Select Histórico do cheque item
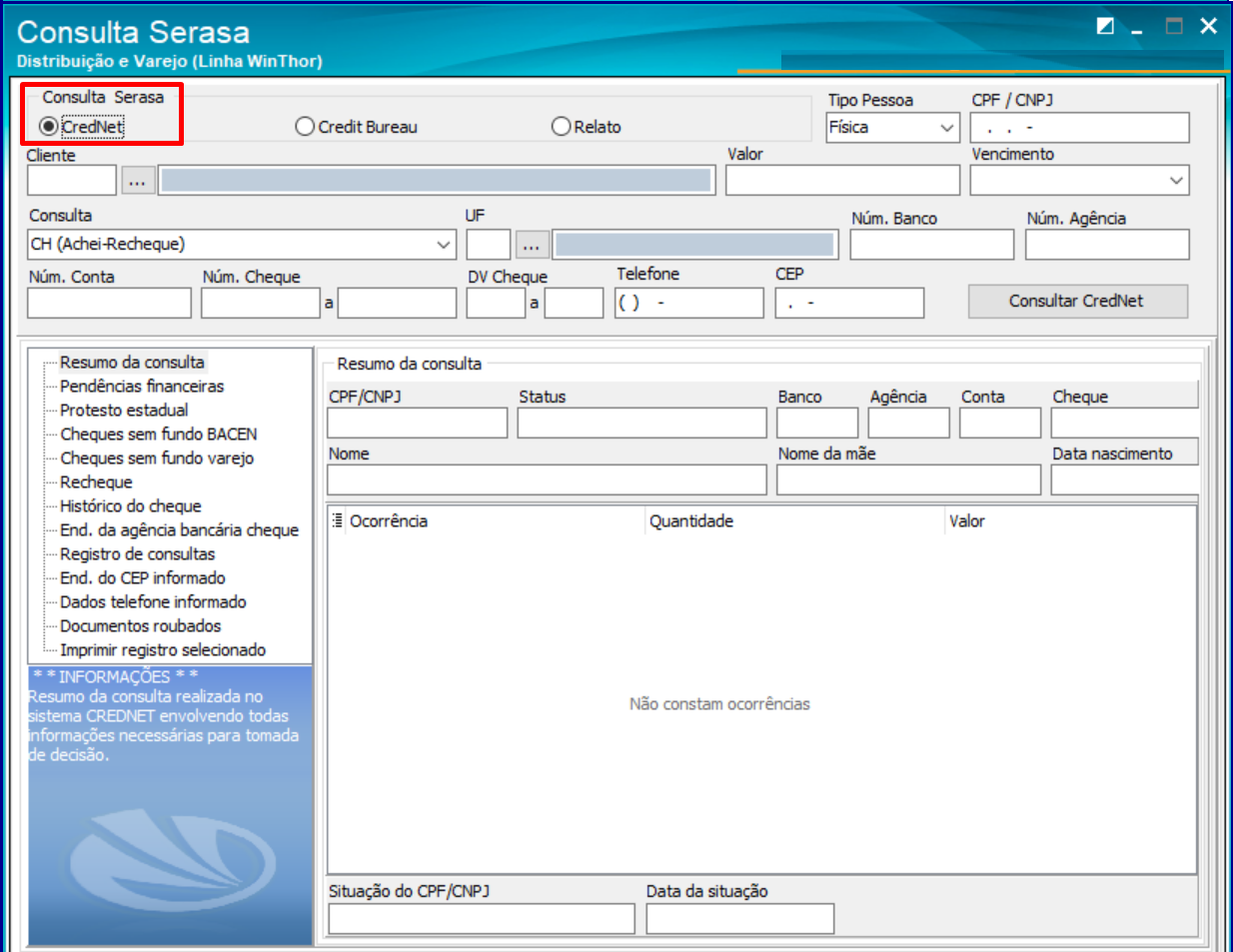The height and width of the screenshot is (952, 1233). click(131, 506)
